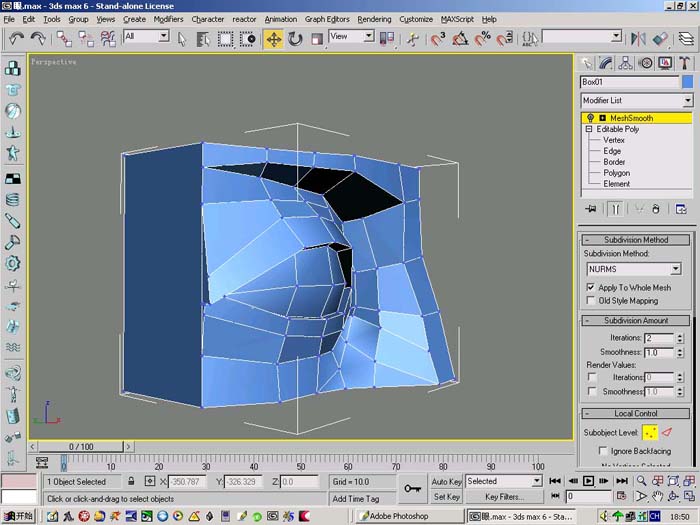
Task: Click the Box01 object color swatch
Action: click(x=688, y=82)
